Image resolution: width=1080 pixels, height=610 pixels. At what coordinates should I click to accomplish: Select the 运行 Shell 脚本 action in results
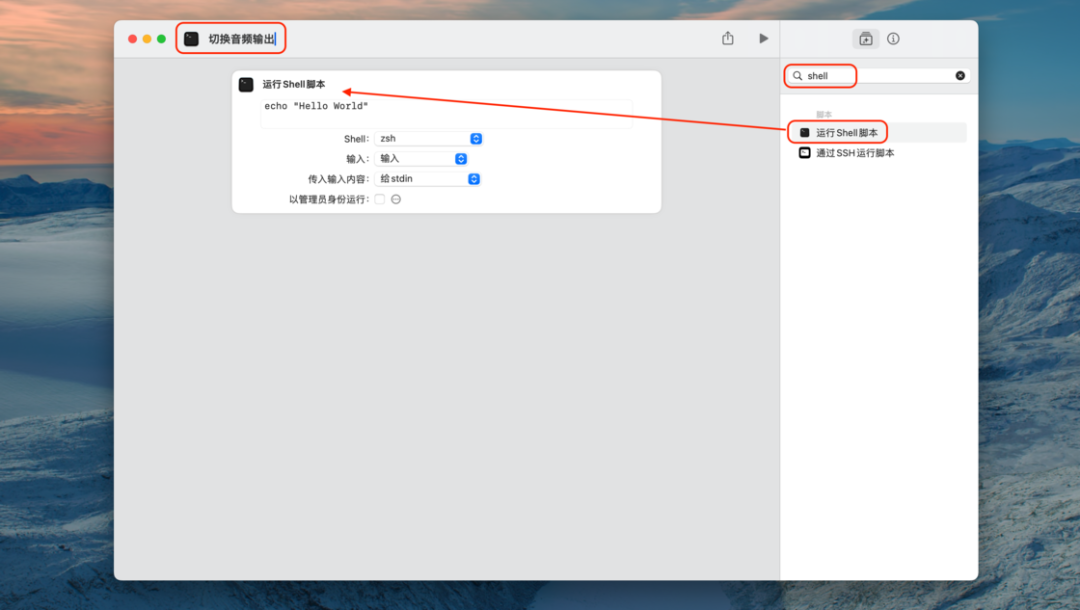pyautogui.click(x=878, y=132)
